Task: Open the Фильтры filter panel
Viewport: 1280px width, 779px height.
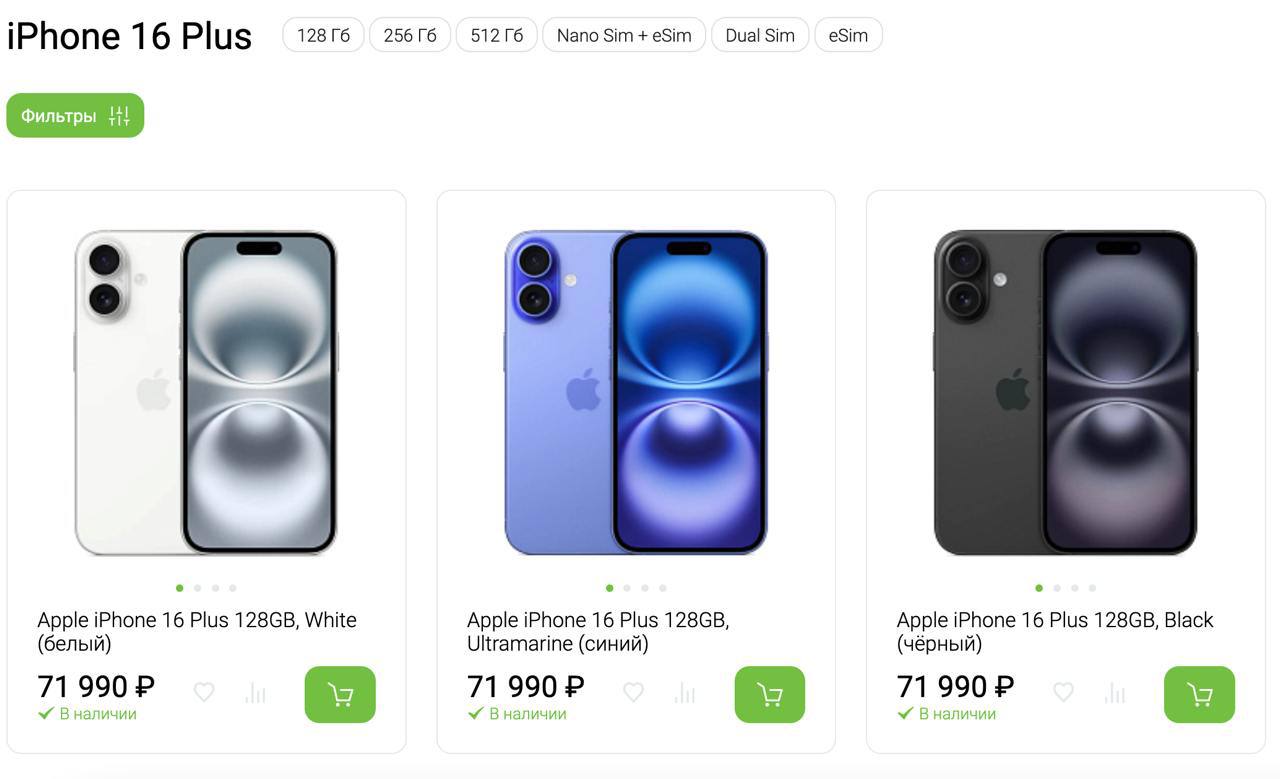Action: (x=75, y=116)
